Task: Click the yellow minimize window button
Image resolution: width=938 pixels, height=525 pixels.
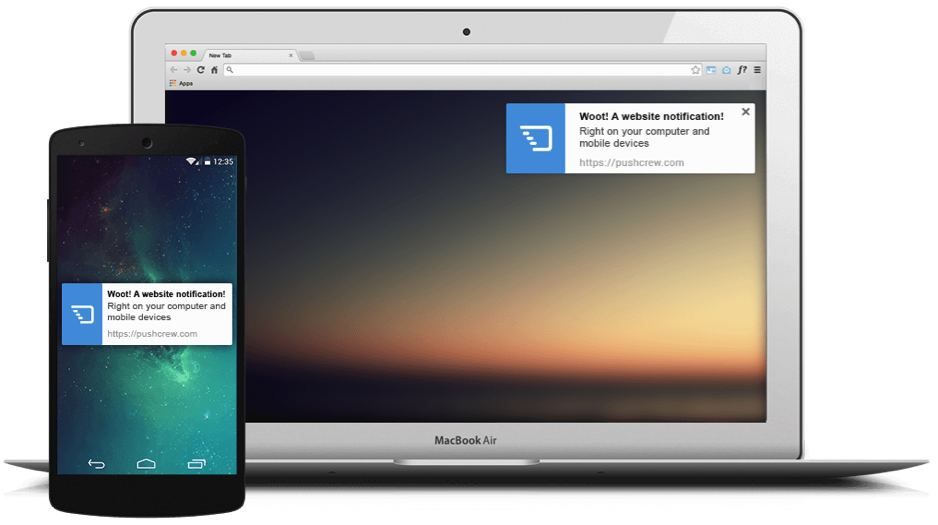Action: tap(184, 53)
